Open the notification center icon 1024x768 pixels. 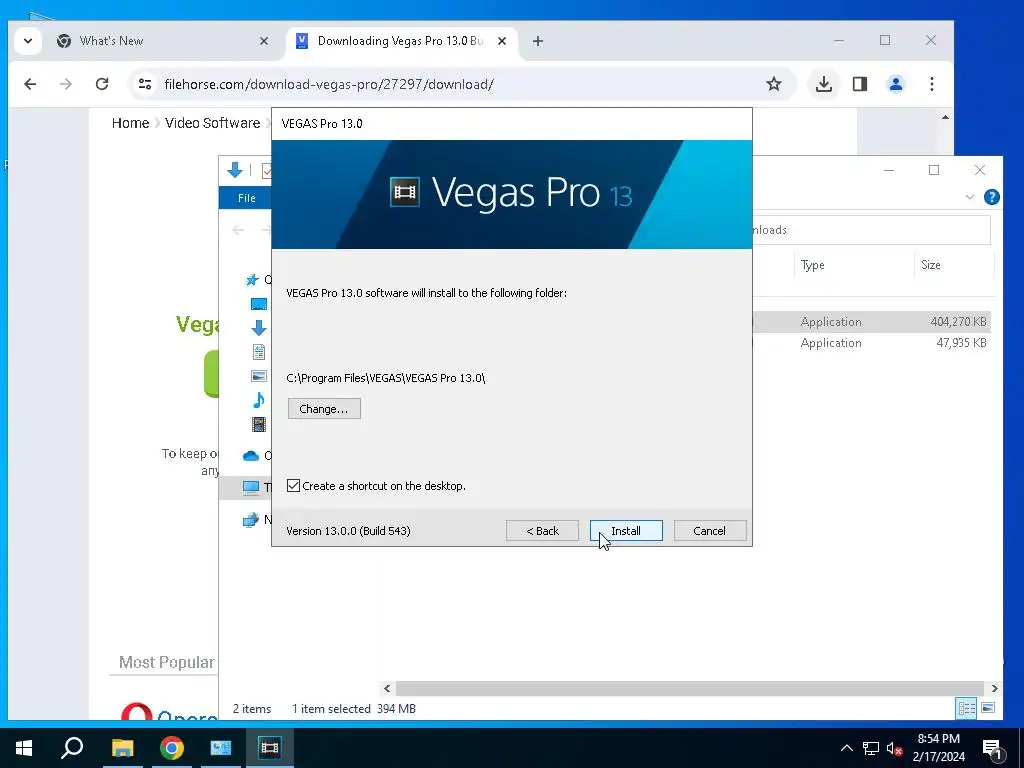click(x=992, y=748)
